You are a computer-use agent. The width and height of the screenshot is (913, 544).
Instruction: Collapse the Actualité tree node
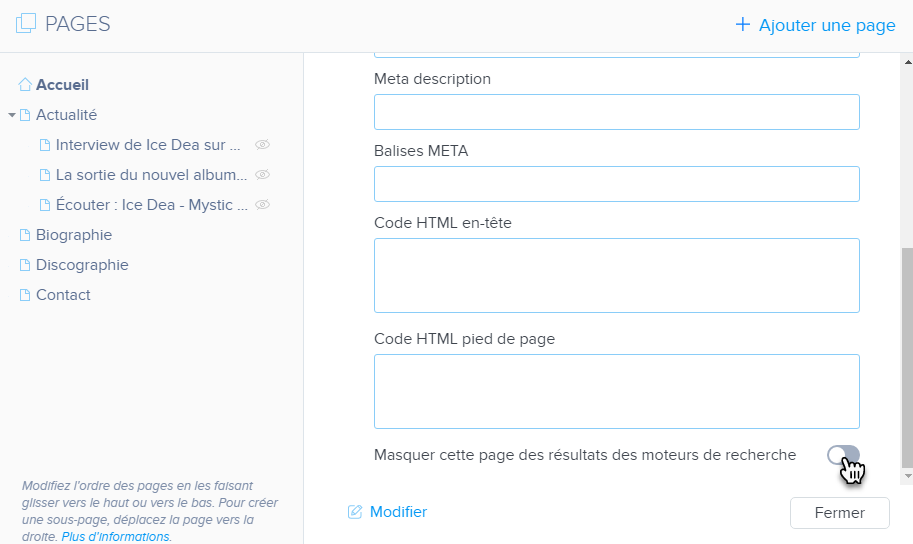[11, 115]
